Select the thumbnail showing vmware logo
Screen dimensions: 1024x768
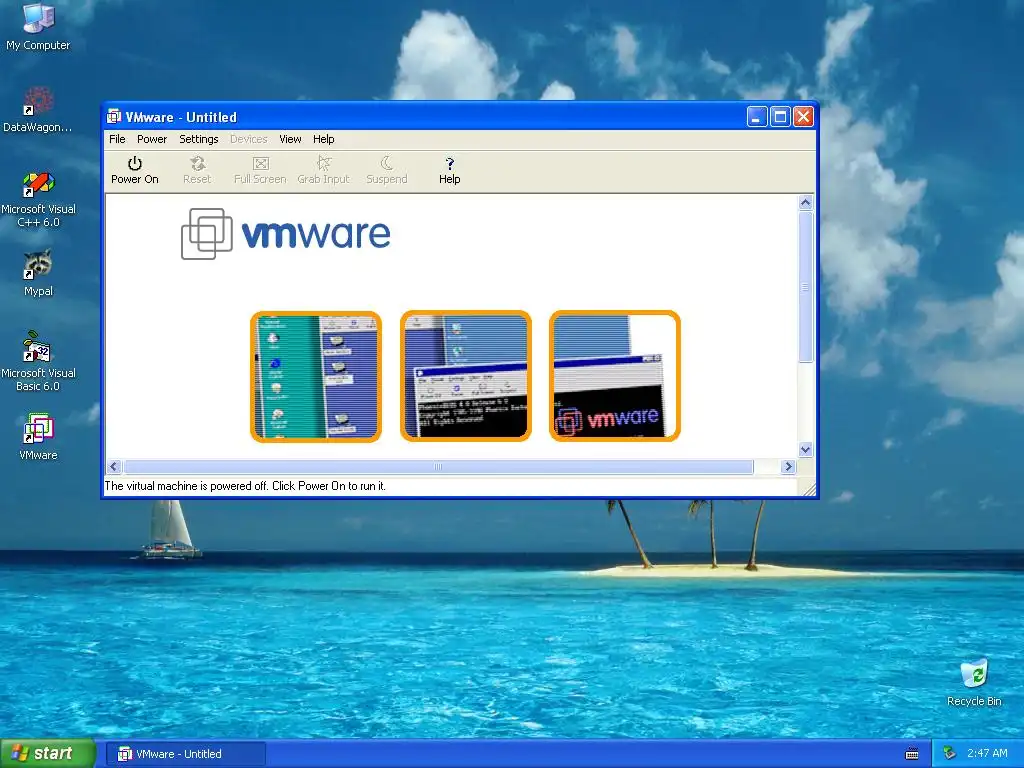coord(615,376)
